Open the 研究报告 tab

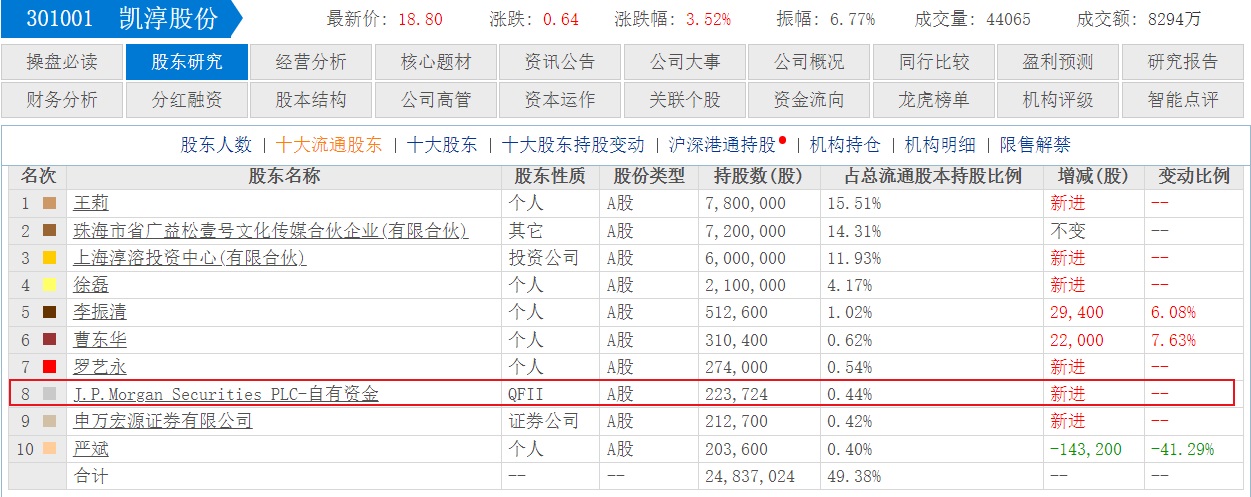[x=1184, y=62]
